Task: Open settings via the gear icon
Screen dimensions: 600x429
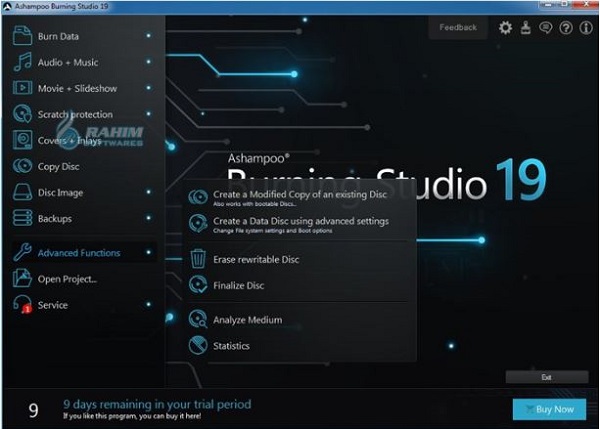Action: pos(505,28)
